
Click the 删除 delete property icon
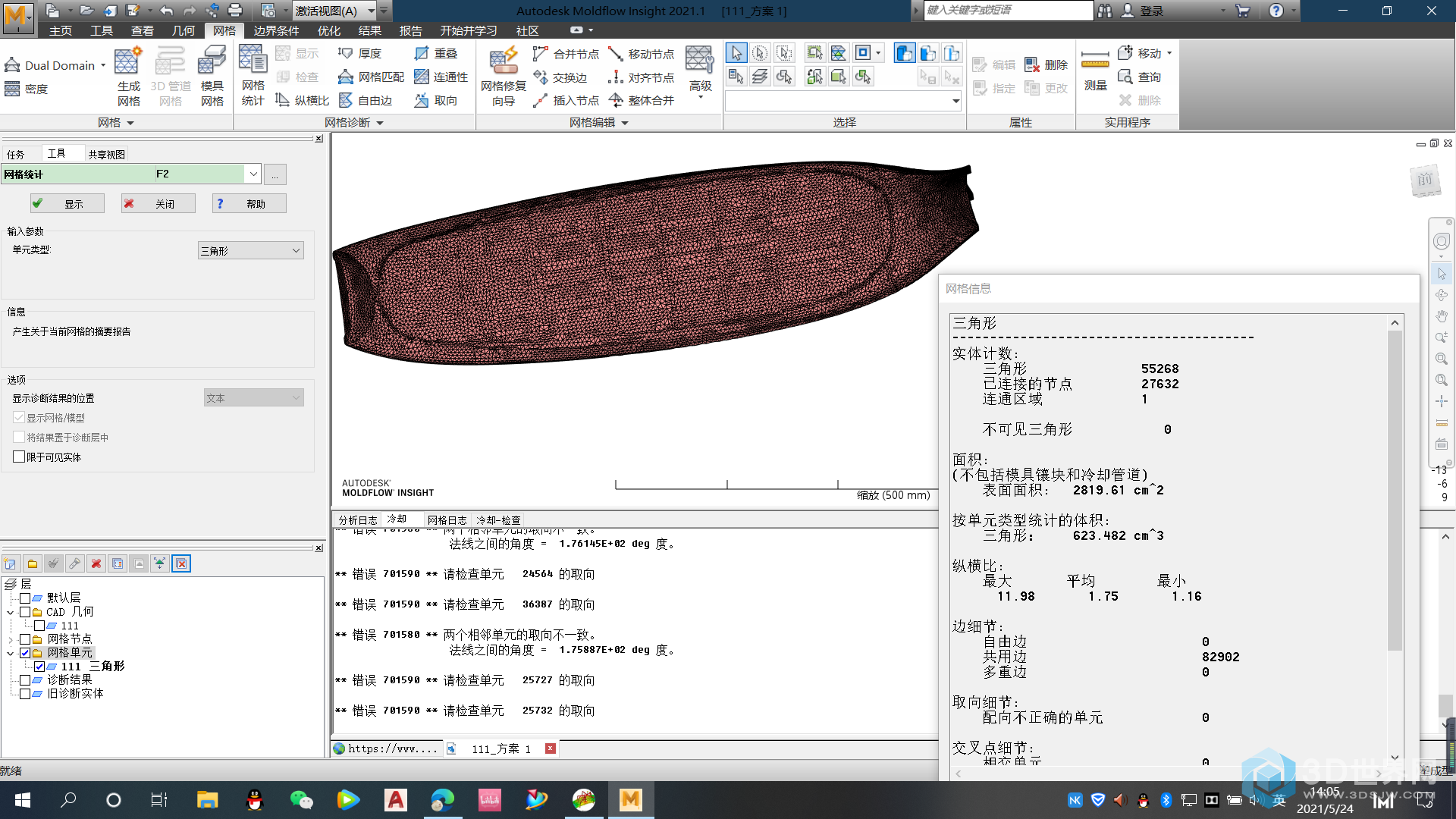1046,64
